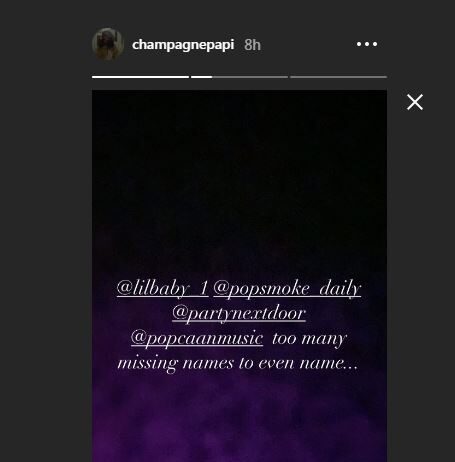The image size is (455, 462).
Task: Click the 8h timestamp label
Action: coord(252,45)
